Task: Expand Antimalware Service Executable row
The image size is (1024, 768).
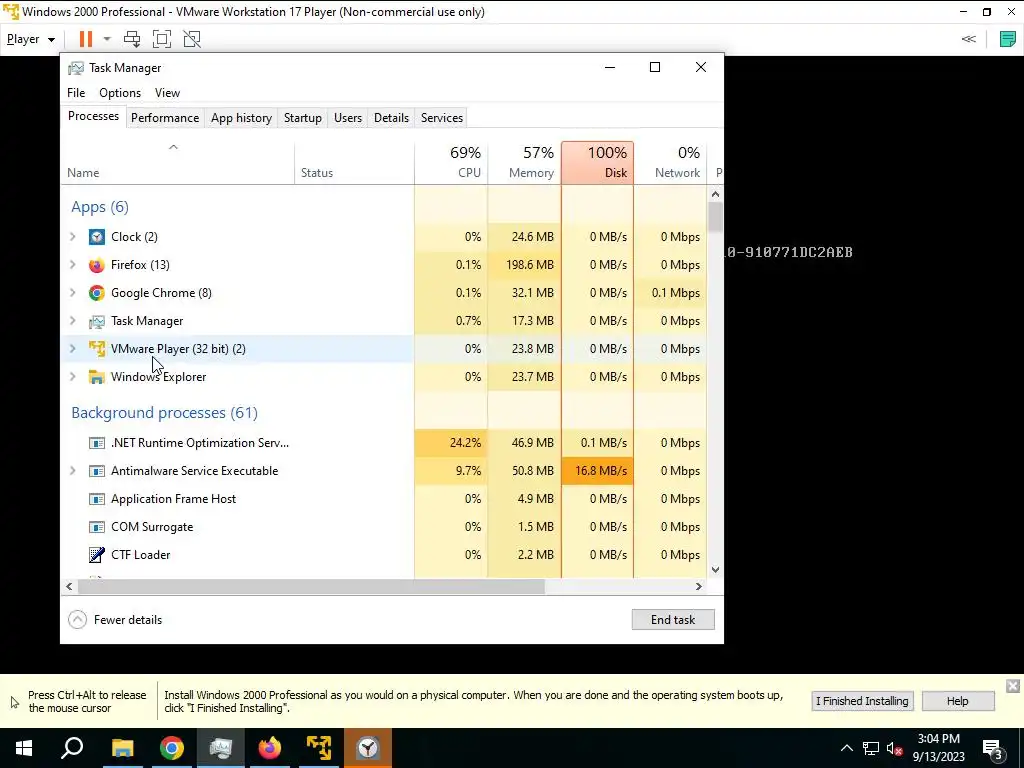Action: pos(73,471)
